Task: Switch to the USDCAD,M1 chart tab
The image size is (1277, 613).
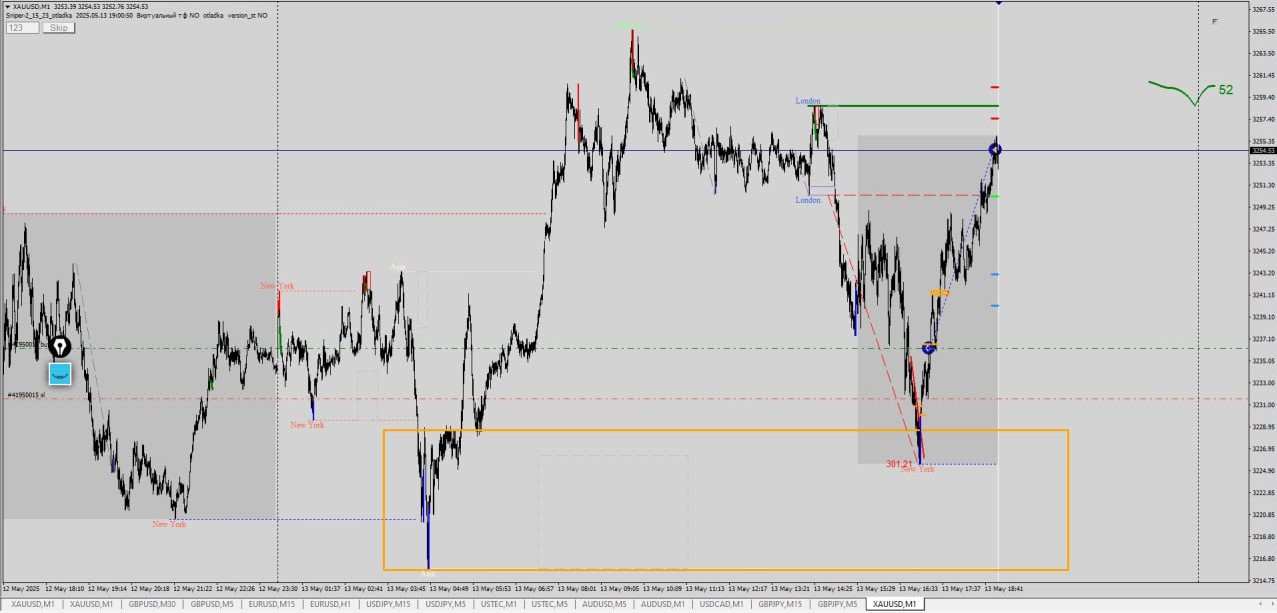Action: pos(720,604)
